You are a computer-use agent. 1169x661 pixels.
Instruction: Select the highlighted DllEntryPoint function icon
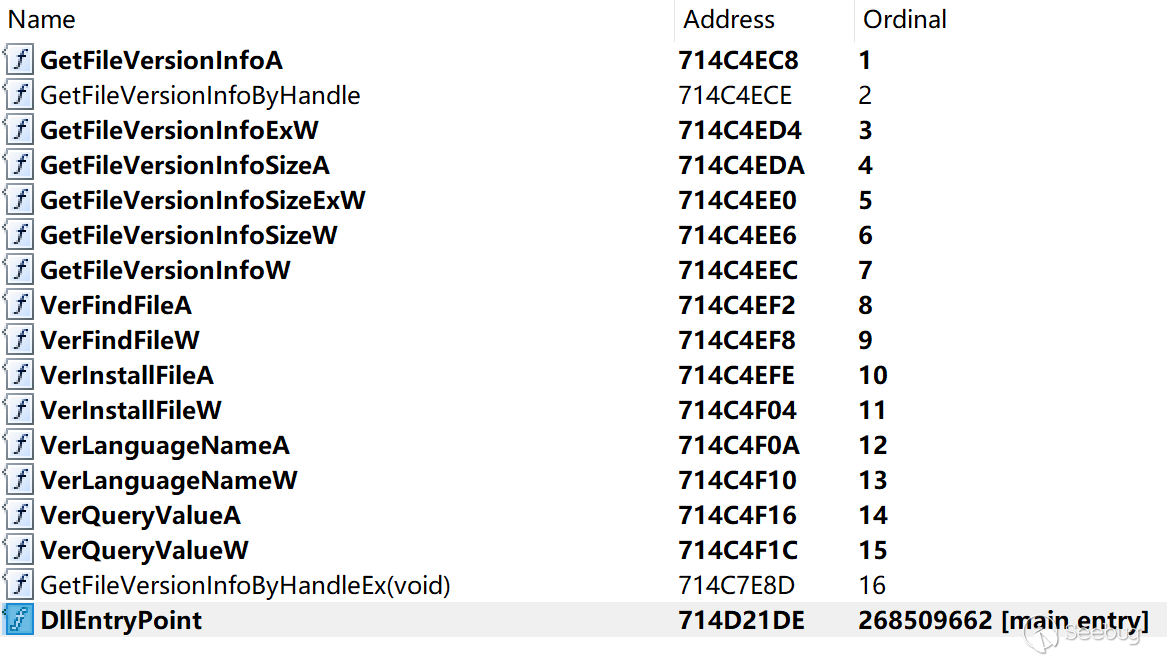point(19,620)
